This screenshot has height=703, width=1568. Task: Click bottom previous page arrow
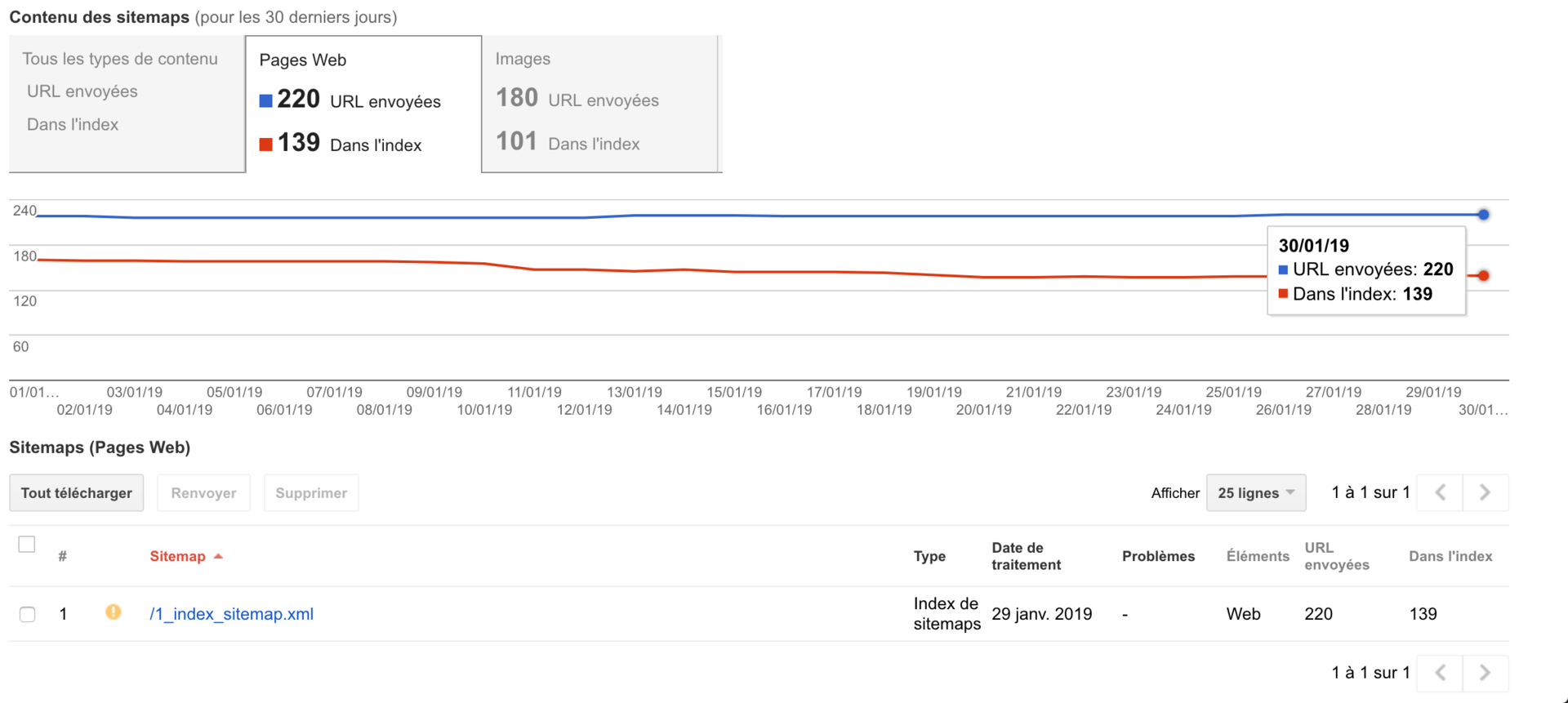(x=1441, y=673)
